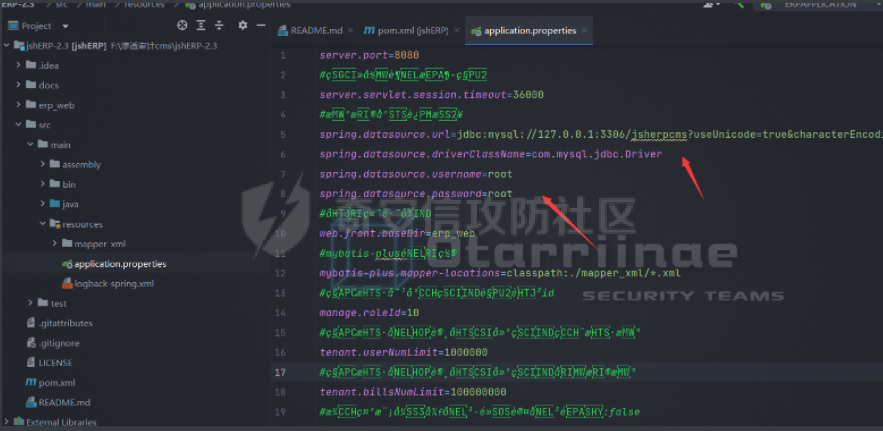Click the Select Opened File target icon
Screen dimensions: 883x431
point(182,25)
